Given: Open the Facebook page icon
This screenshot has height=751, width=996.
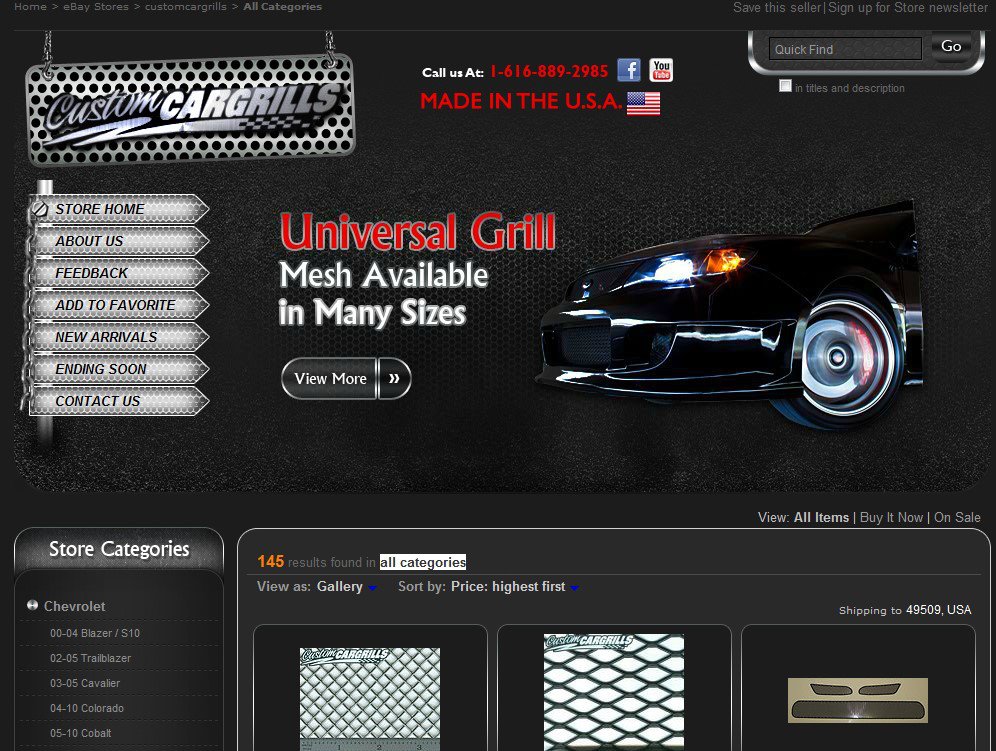Looking at the screenshot, I should [629, 70].
